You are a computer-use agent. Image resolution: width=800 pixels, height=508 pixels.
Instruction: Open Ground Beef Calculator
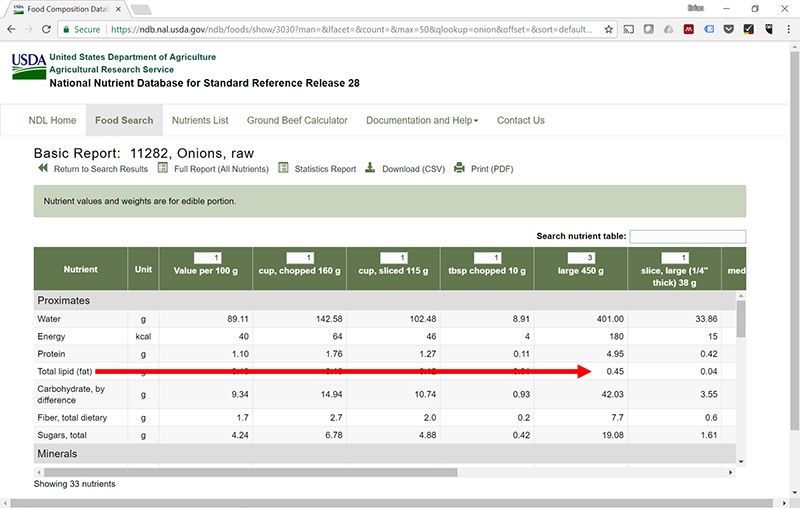click(297, 120)
